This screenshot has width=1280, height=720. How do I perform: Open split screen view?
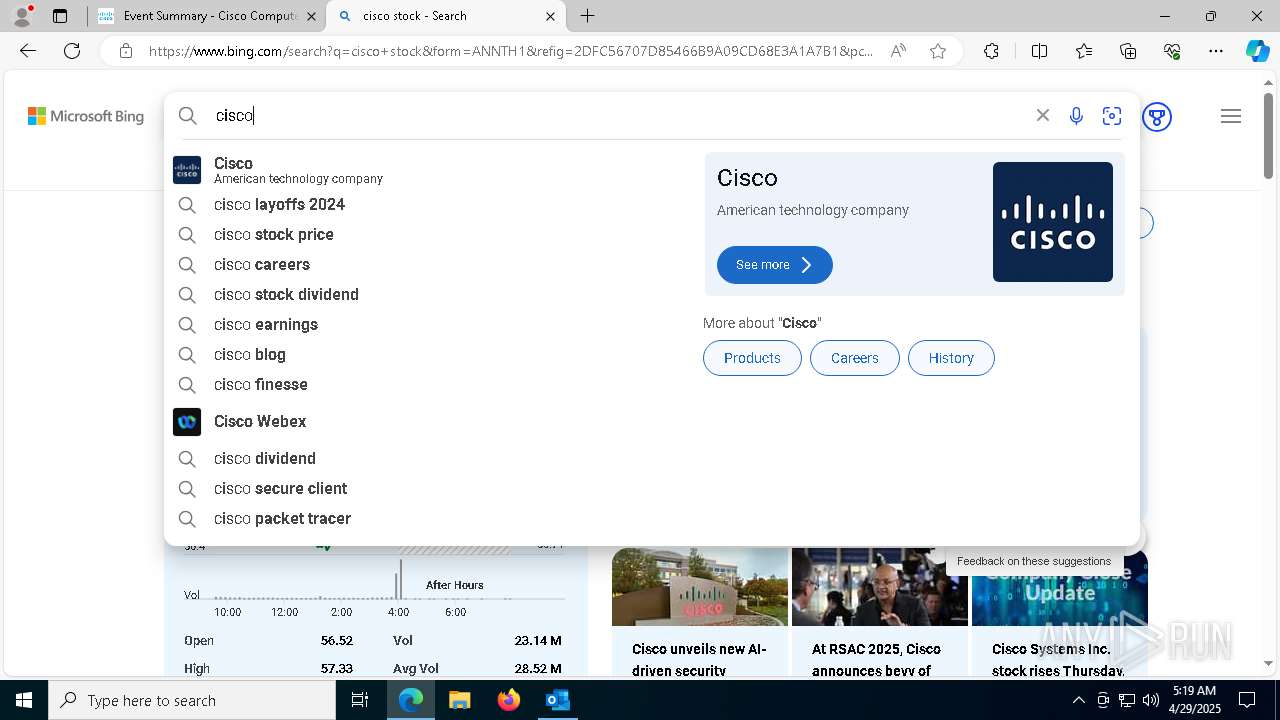(x=1039, y=51)
